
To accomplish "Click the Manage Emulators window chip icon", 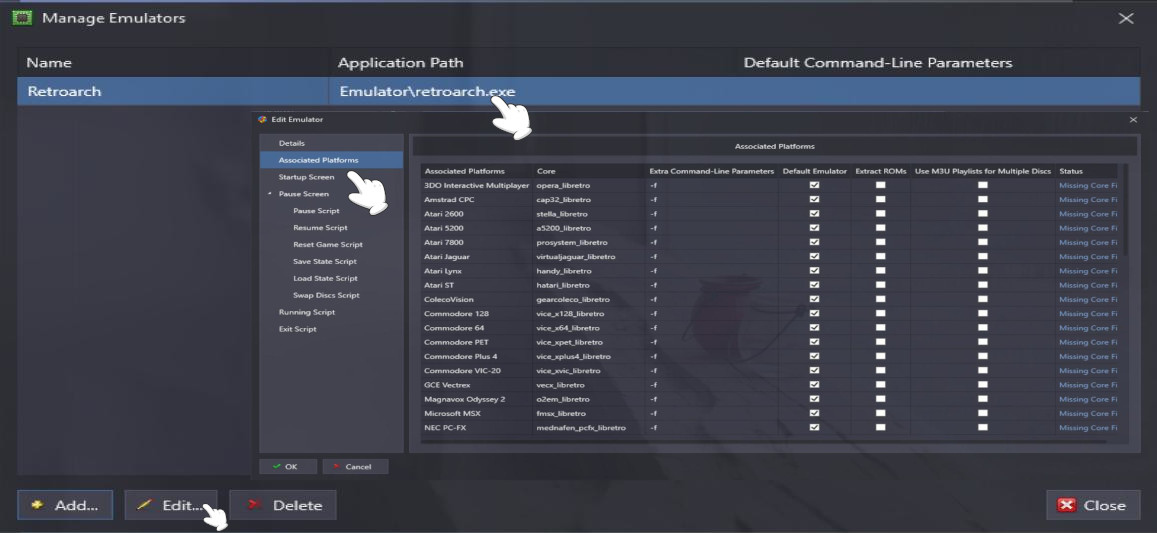I will (x=20, y=18).
